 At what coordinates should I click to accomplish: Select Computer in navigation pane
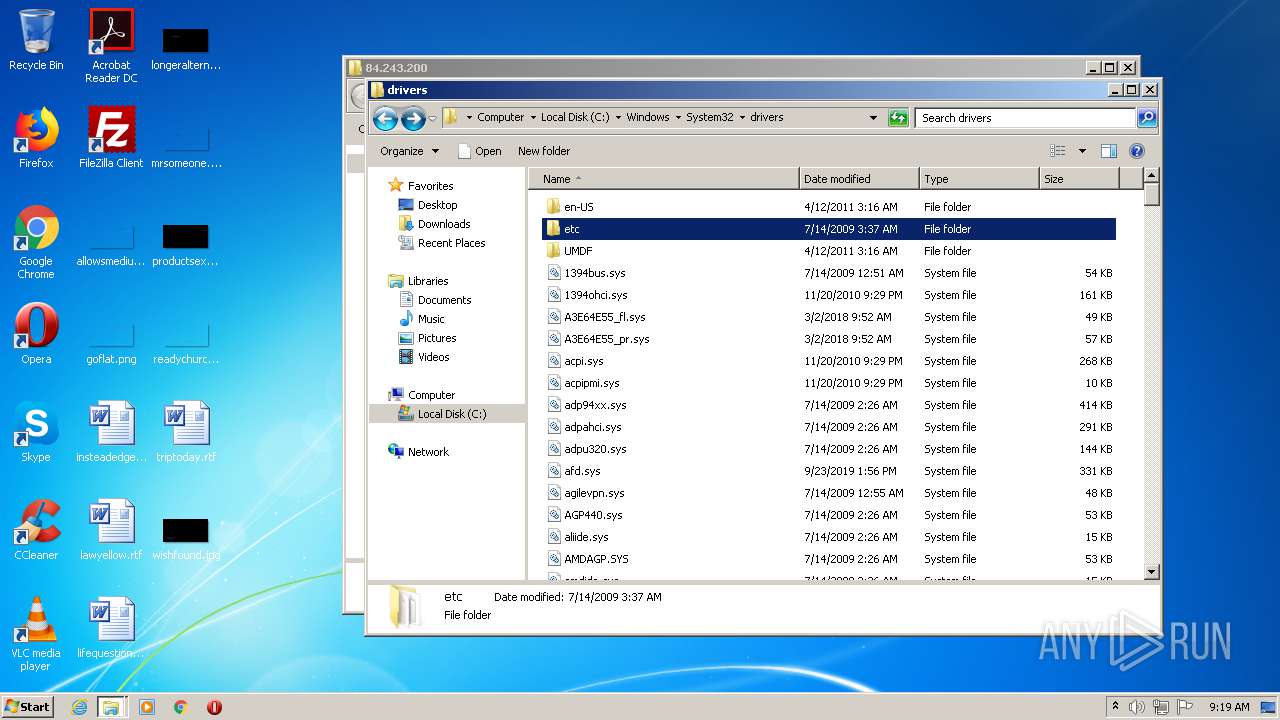(431, 395)
